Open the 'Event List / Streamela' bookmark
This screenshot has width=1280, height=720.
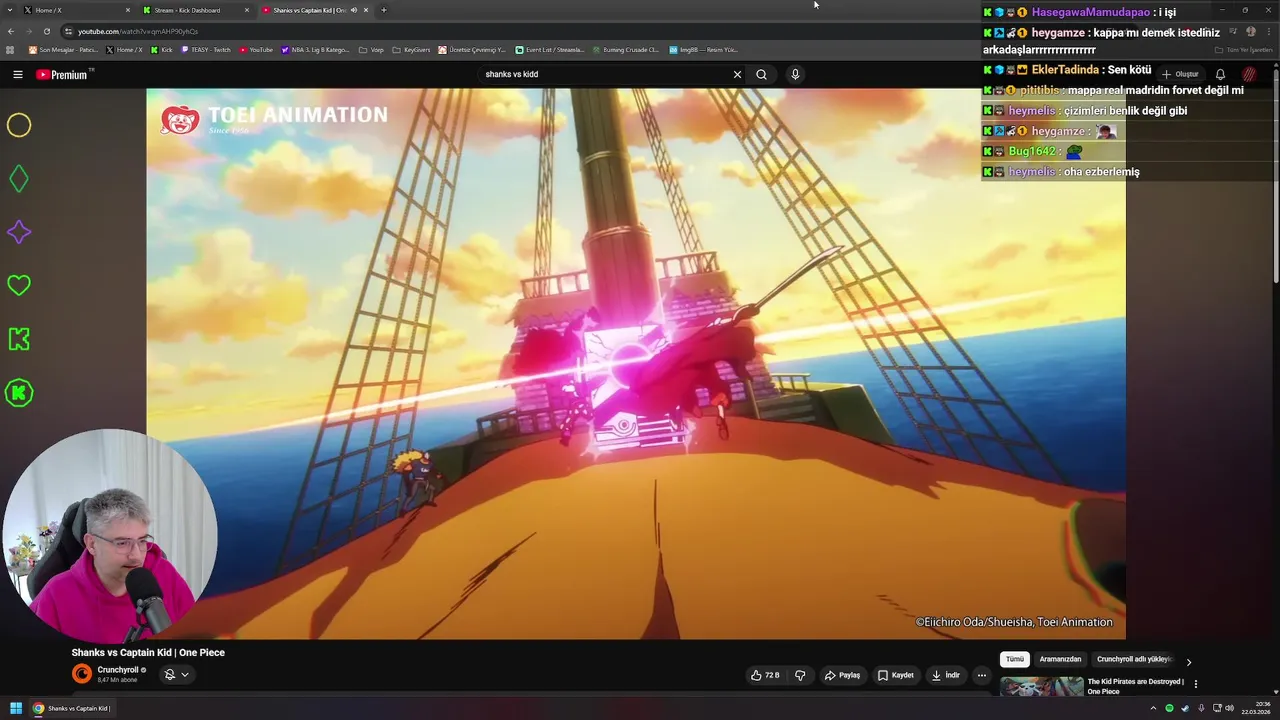pos(550,49)
